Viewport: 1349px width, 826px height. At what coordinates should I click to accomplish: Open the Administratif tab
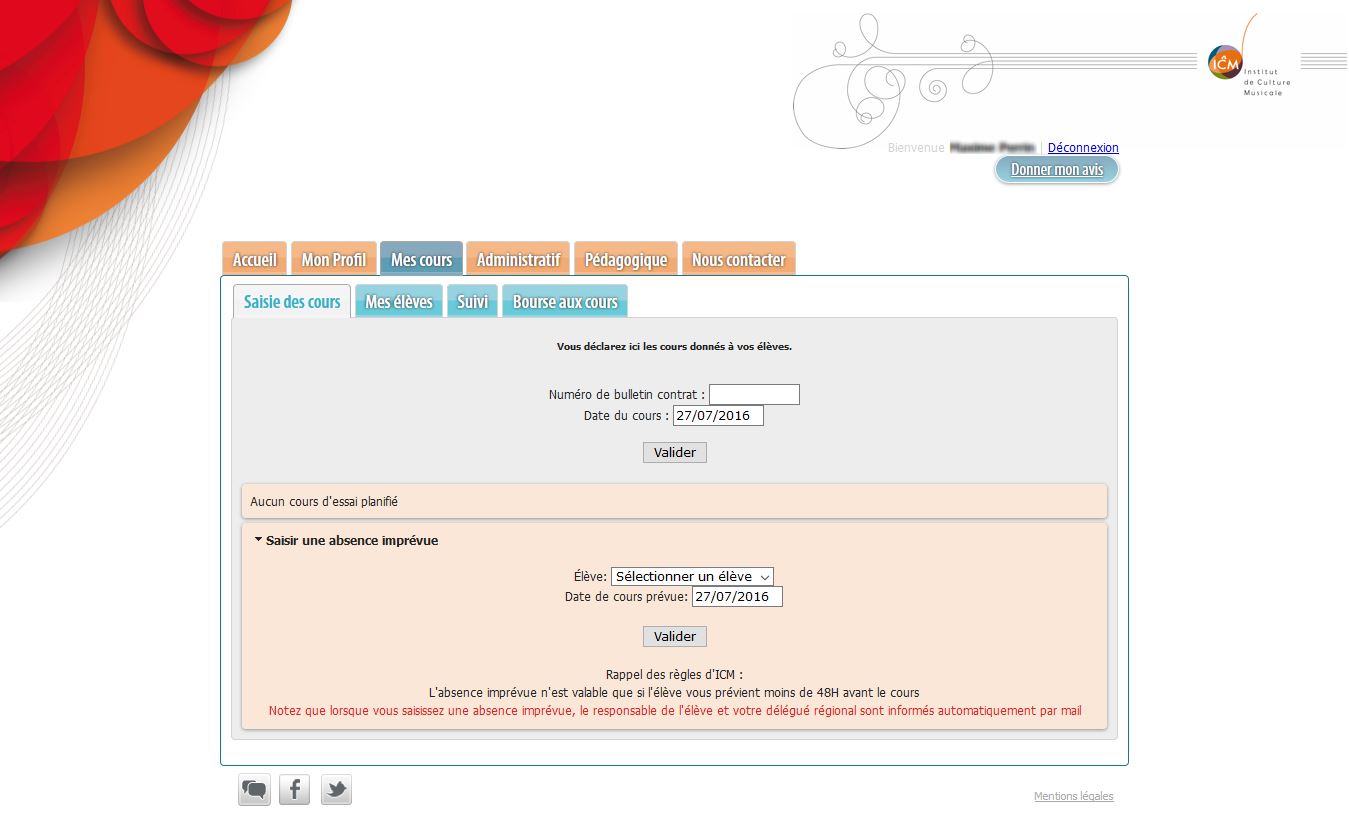coord(518,259)
